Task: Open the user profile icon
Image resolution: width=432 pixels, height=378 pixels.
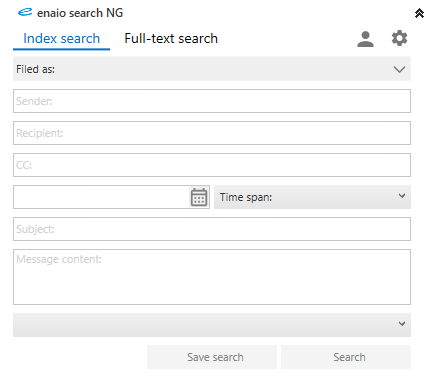Action: [x=365, y=39]
